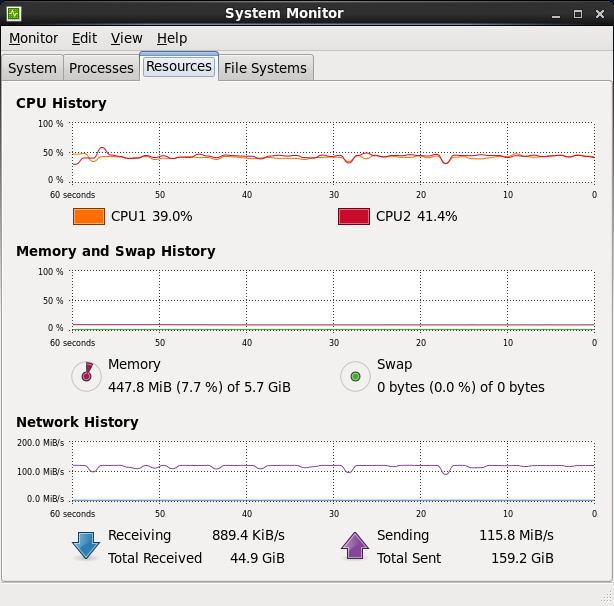
Task: Switch to the System tab
Action: point(32,68)
